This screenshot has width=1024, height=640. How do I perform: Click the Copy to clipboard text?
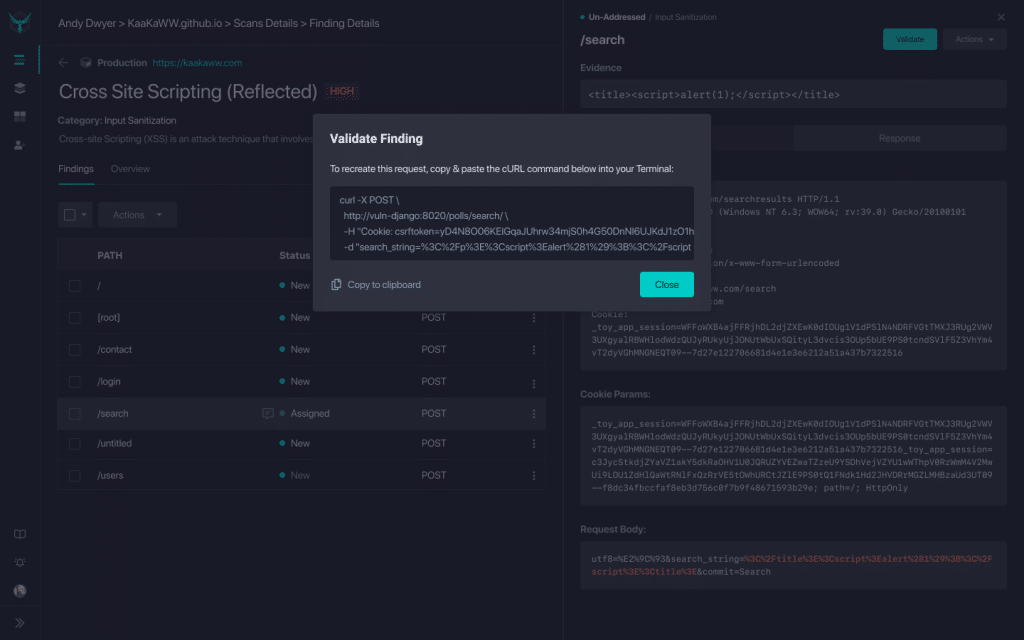[x=384, y=285]
